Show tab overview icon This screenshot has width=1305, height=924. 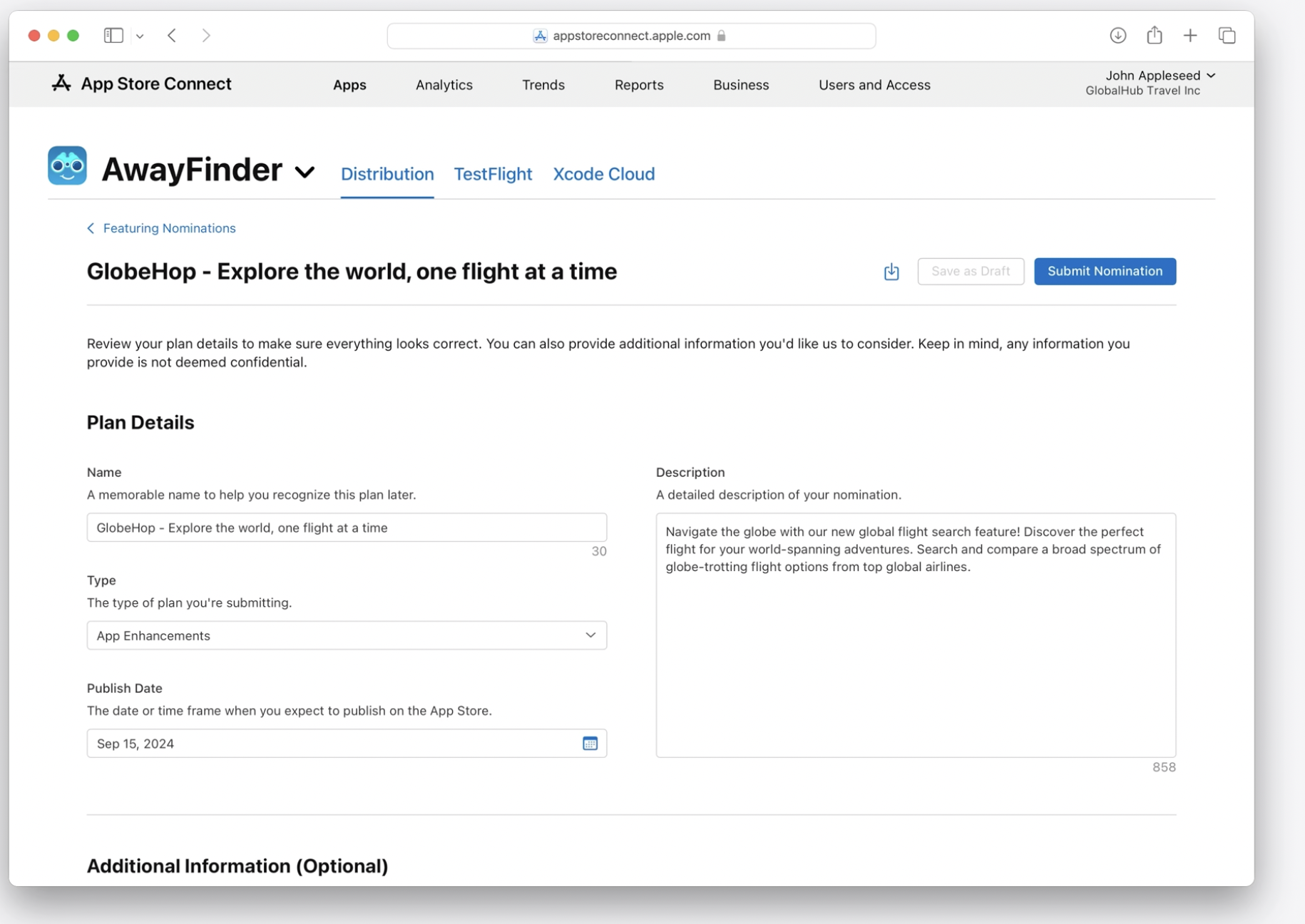pos(1227,35)
